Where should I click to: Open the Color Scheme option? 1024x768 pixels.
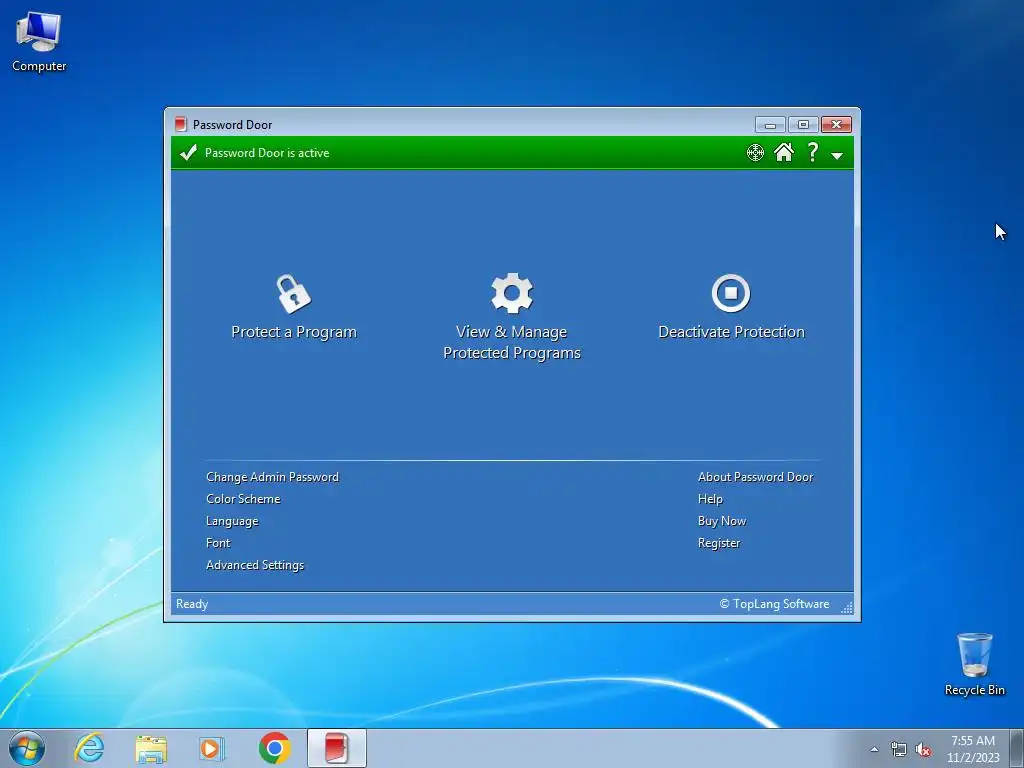tap(243, 499)
